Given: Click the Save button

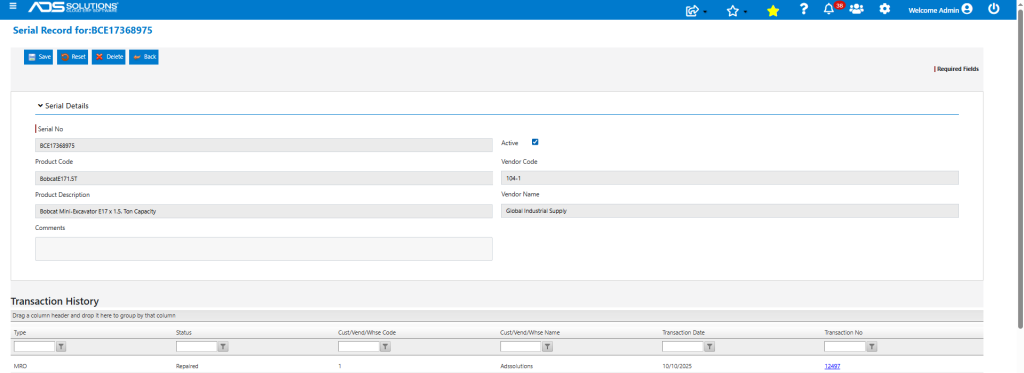Looking at the screenshot, I should point(39,57).
